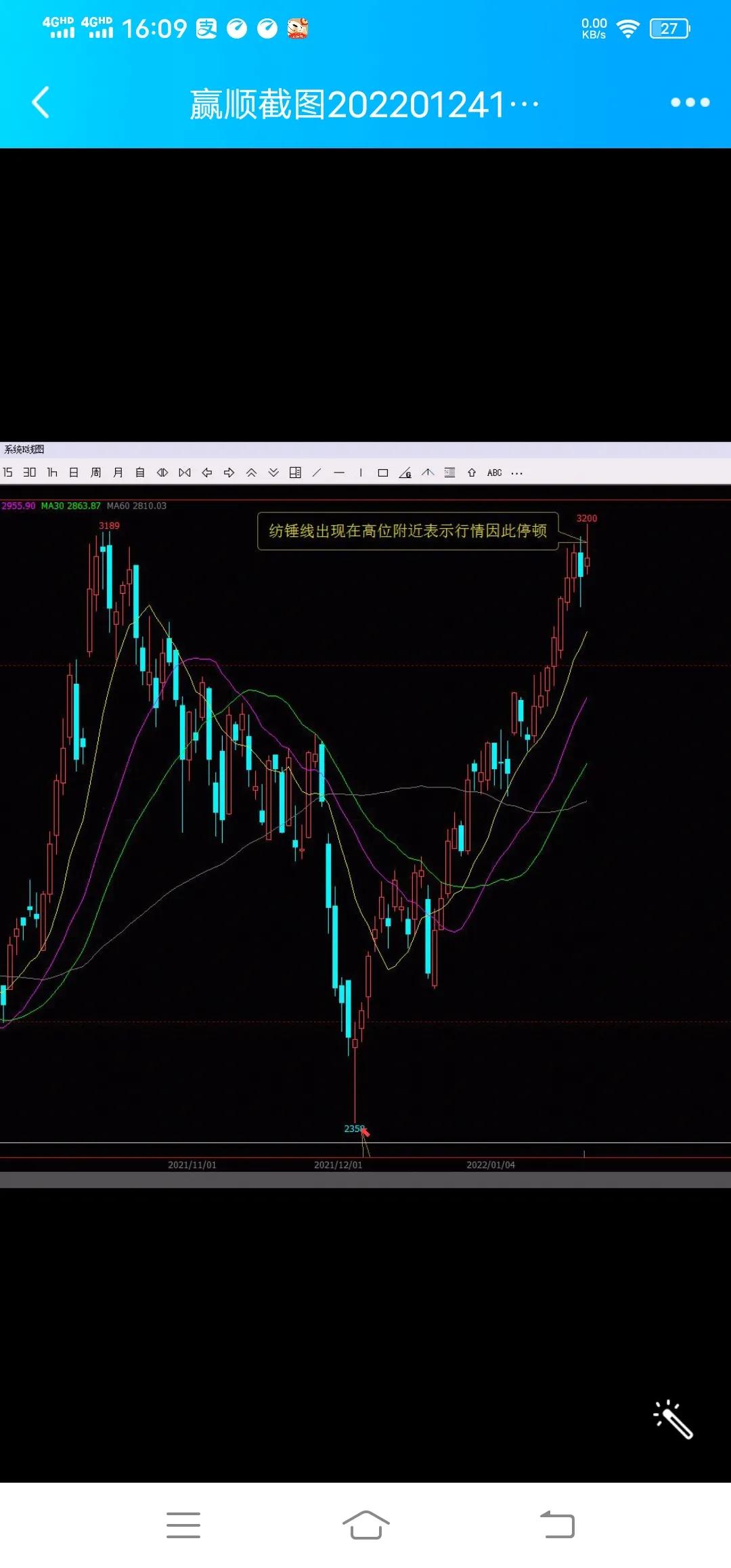
Task: Tap the magic wand enhance icon
Action: 673,1418
